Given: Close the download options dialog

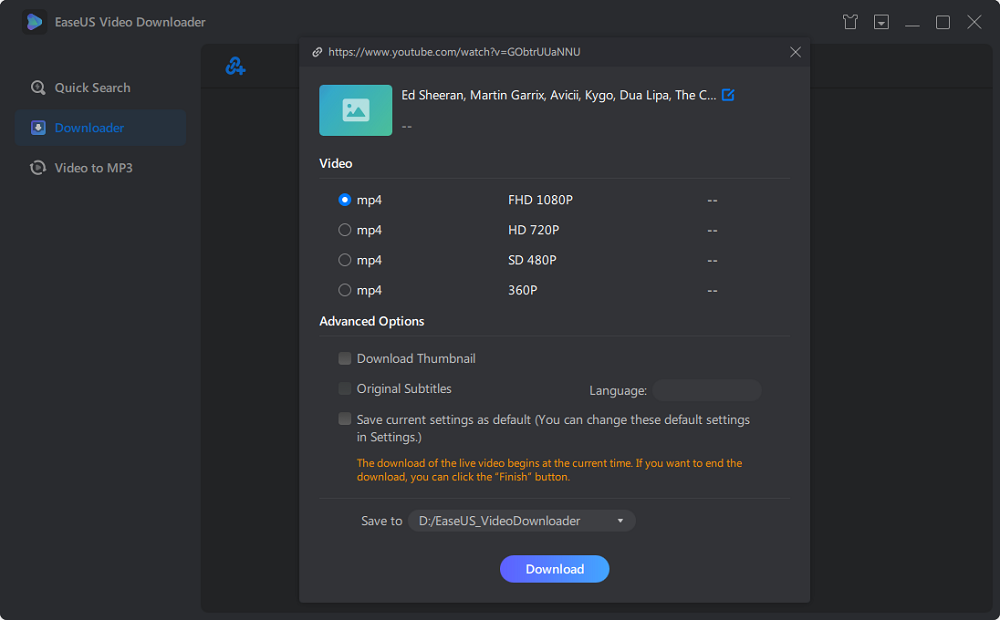Looking at the screenshot, I should coord(795,52).
